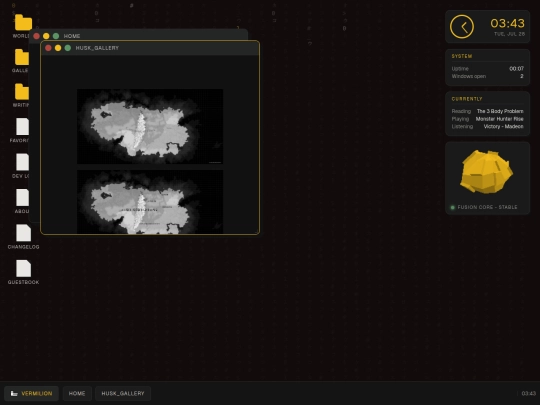Click the 'FUSION CORE - STABLE' label

tap(487, 207)
